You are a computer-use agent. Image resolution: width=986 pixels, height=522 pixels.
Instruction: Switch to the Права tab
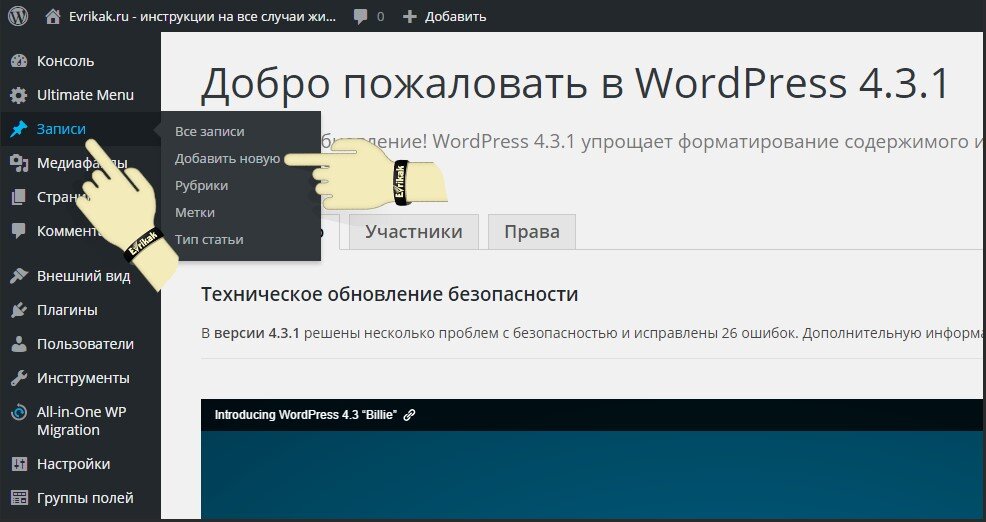pyautogui.click(x=532, y=231)
